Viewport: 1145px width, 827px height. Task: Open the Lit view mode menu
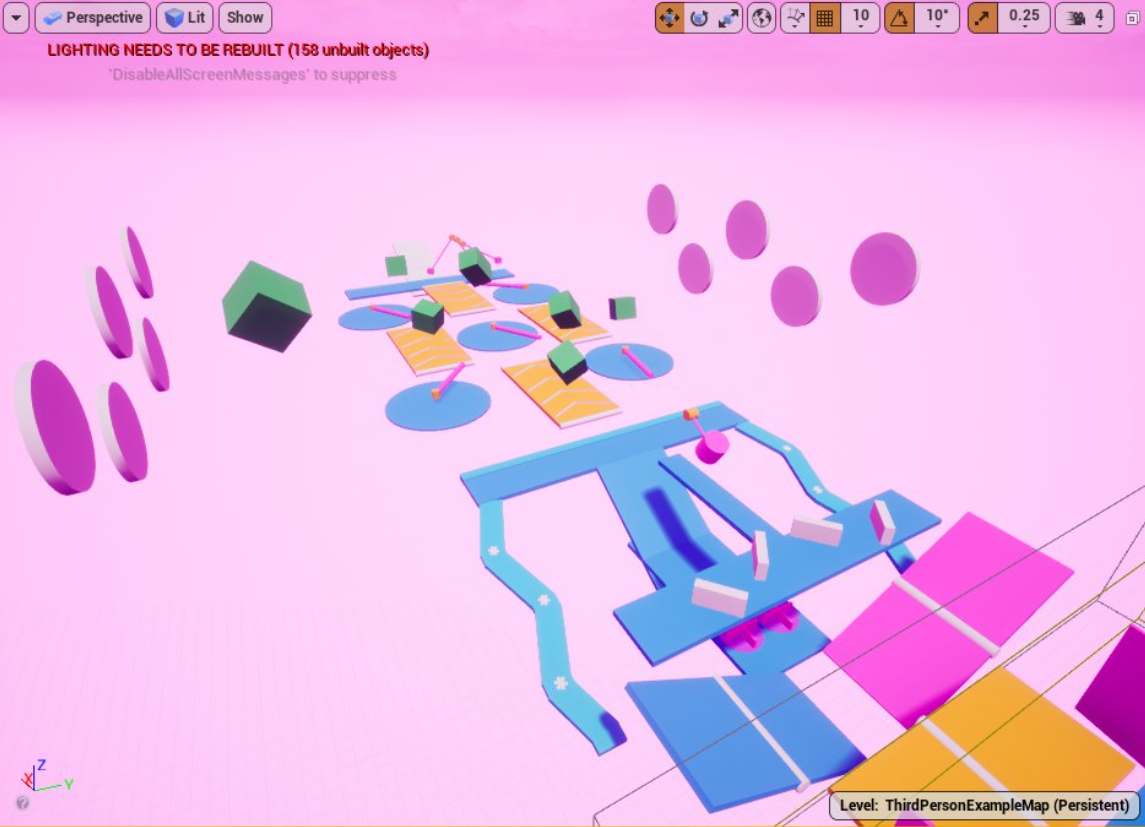pyautogui.click(x=185, y=18)
